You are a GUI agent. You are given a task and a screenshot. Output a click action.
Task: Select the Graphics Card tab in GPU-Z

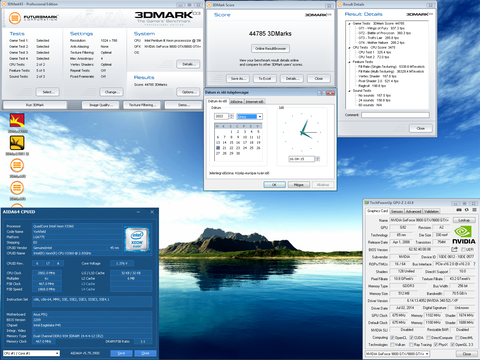pos(377,211)
